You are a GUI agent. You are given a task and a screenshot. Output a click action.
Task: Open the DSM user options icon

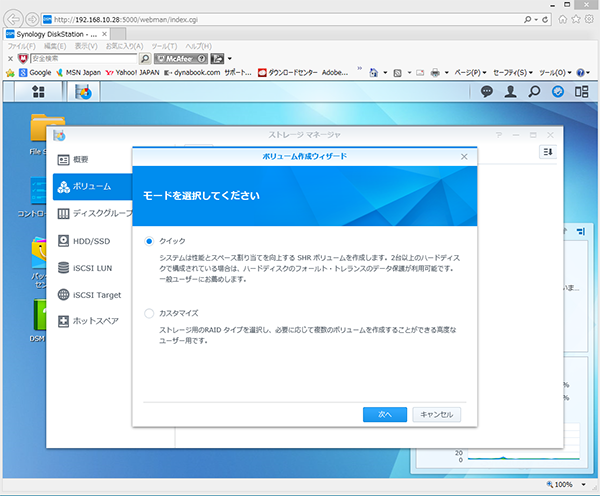click(510, 92)
